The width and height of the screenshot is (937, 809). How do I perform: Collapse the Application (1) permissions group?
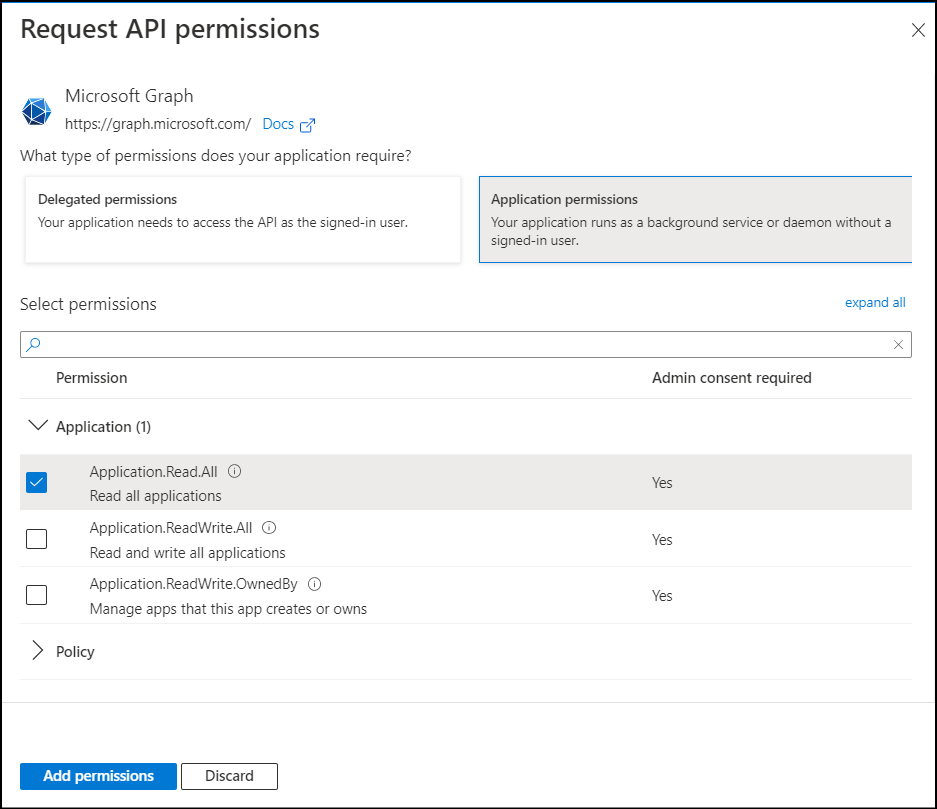coord(38,425)
